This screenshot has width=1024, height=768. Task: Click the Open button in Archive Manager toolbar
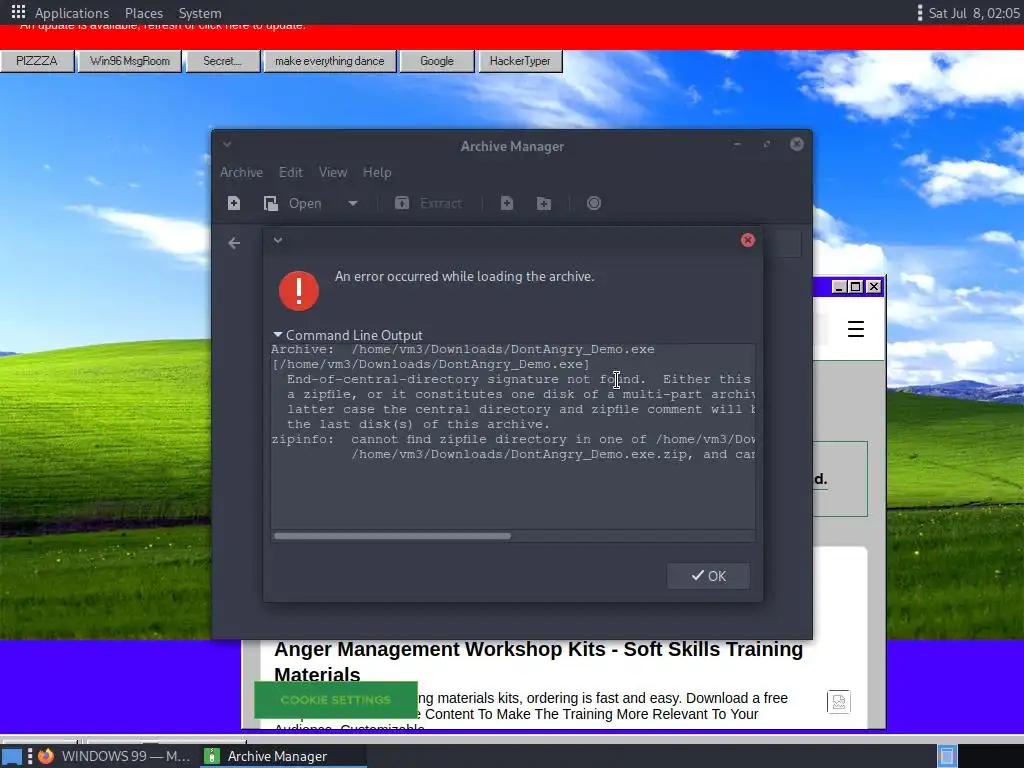point(293,203)
